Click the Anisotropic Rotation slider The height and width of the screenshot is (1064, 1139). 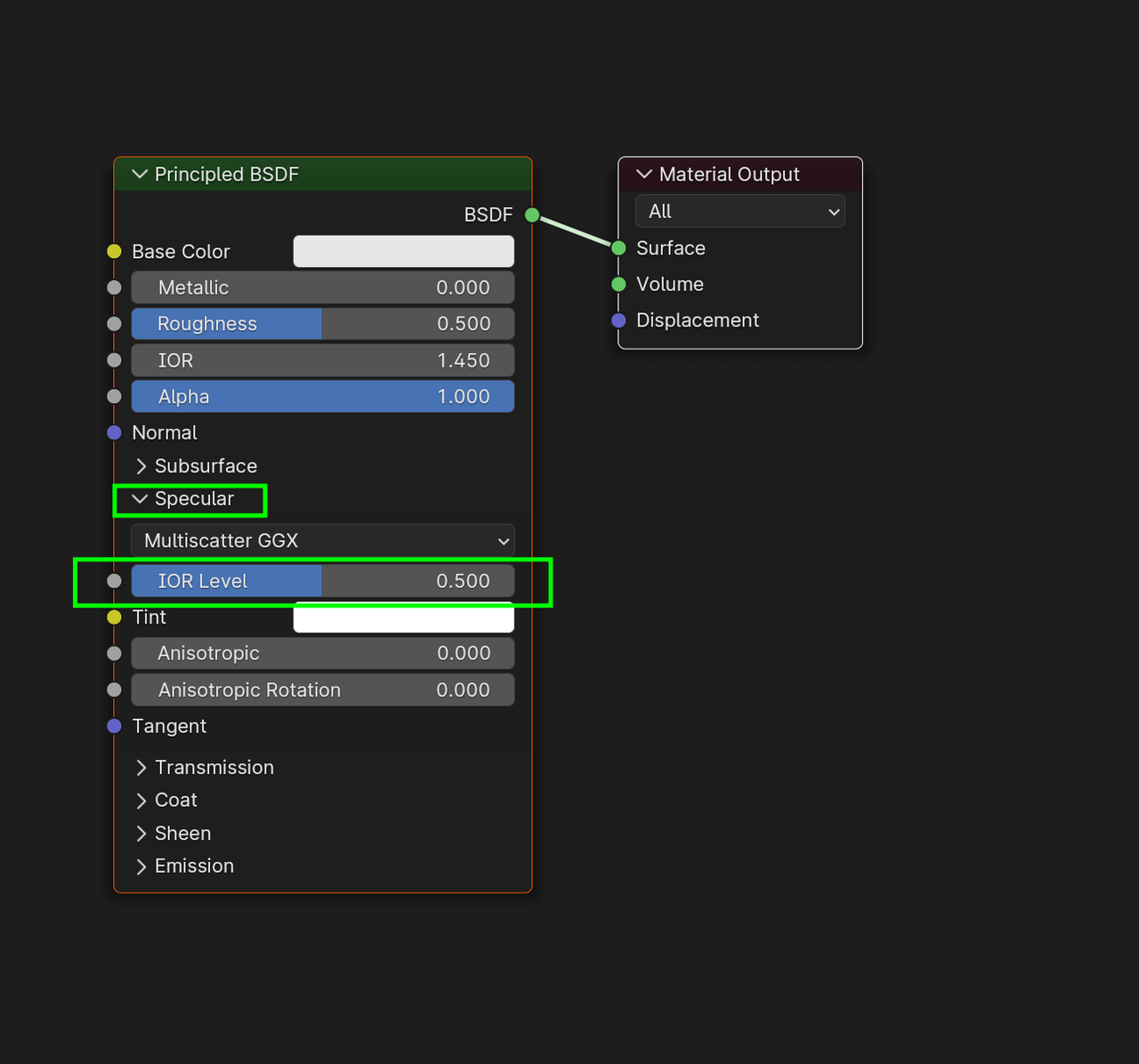click(x=323, y=689)
